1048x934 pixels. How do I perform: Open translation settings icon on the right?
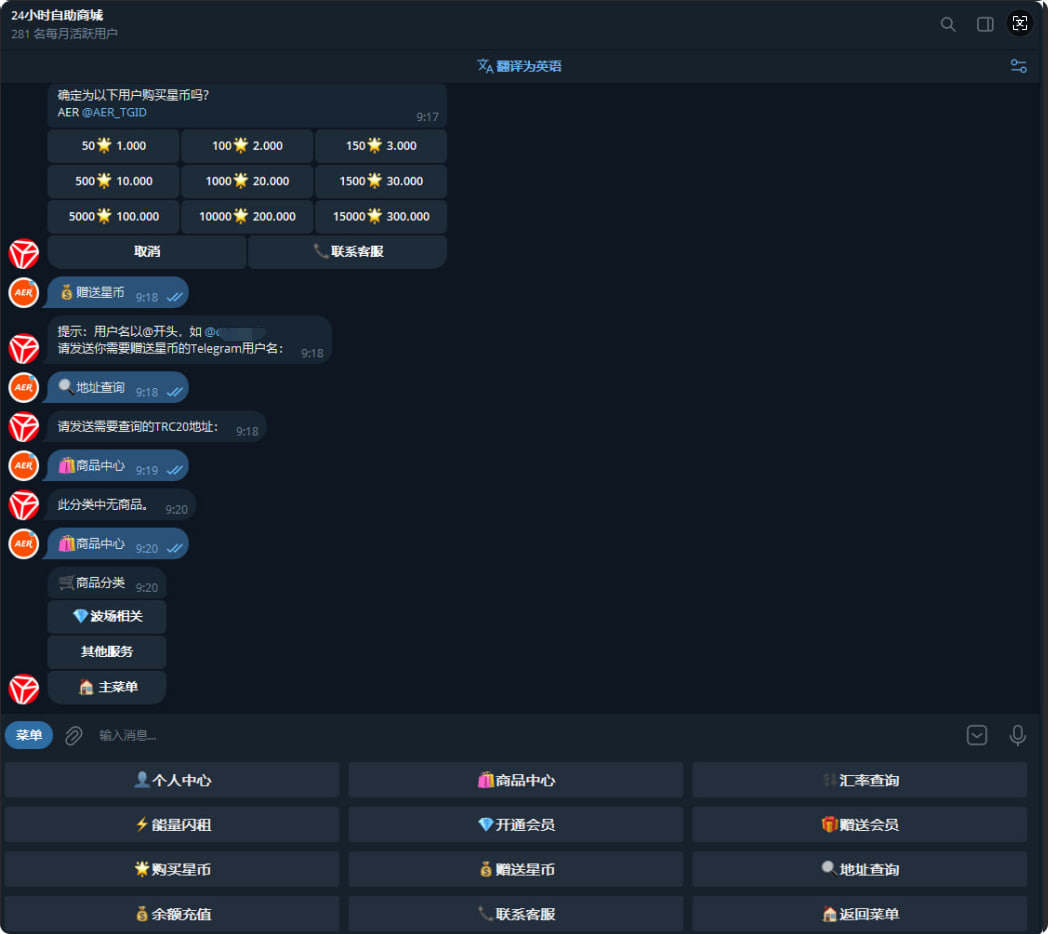click(x=1018, y=66)
